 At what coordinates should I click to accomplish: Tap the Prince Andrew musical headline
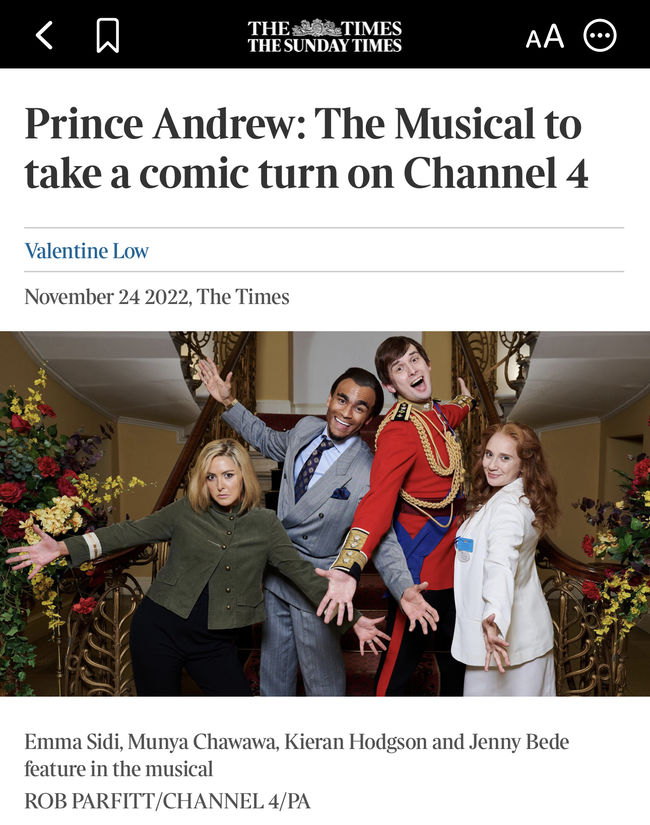[x=306, y=148]
